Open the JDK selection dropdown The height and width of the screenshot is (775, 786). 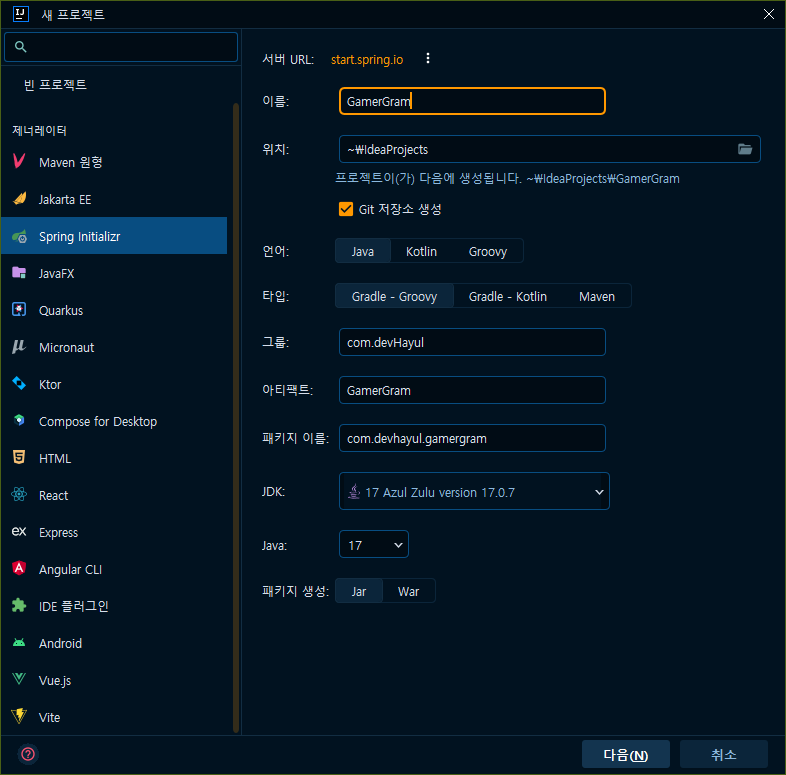coord(474,491)
